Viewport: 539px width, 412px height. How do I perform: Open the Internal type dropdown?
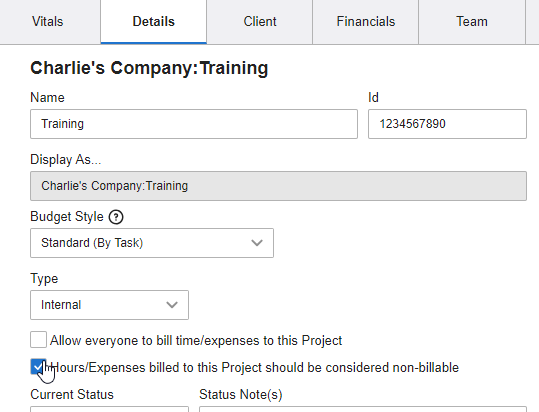(x=109, y=305)
